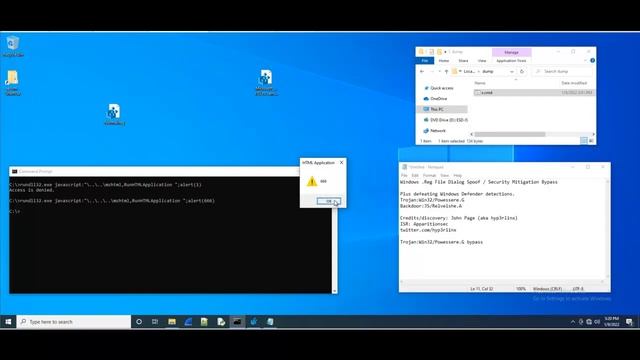Select the Recycle Bin desktop icon
This screenshot has width=640, height=360.
tap(13, 46)
